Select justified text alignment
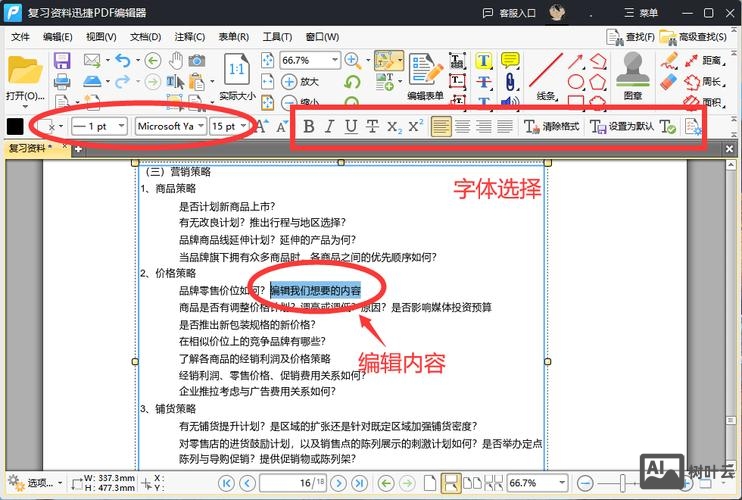Screen dimensions: 742x500 point(505,126)
